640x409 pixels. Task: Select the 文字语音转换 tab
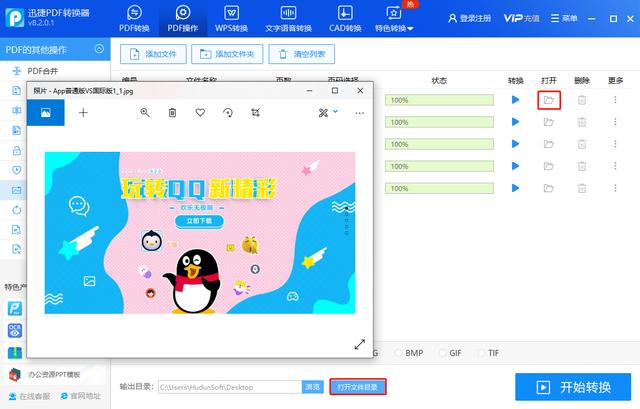(288, 19)
